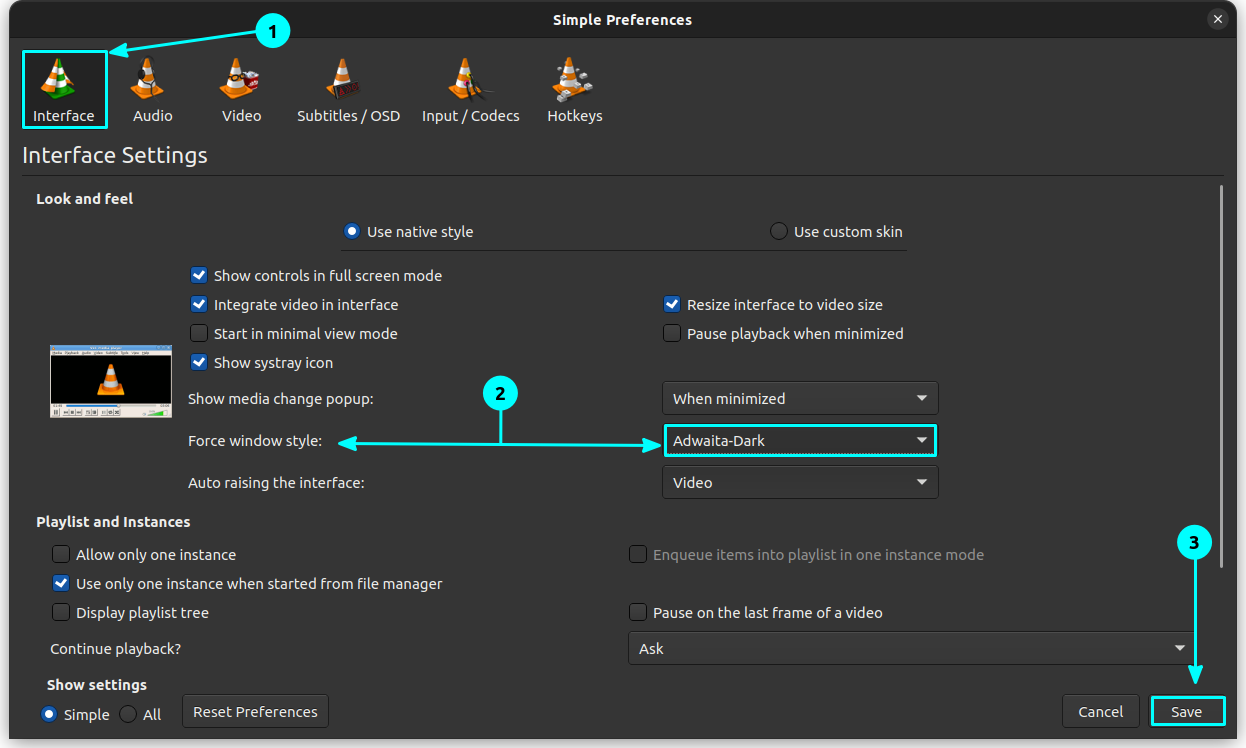This screenshot has height=748, width=1246.
Task: Change the Force window style selection
Action: [x=800, y=440]
